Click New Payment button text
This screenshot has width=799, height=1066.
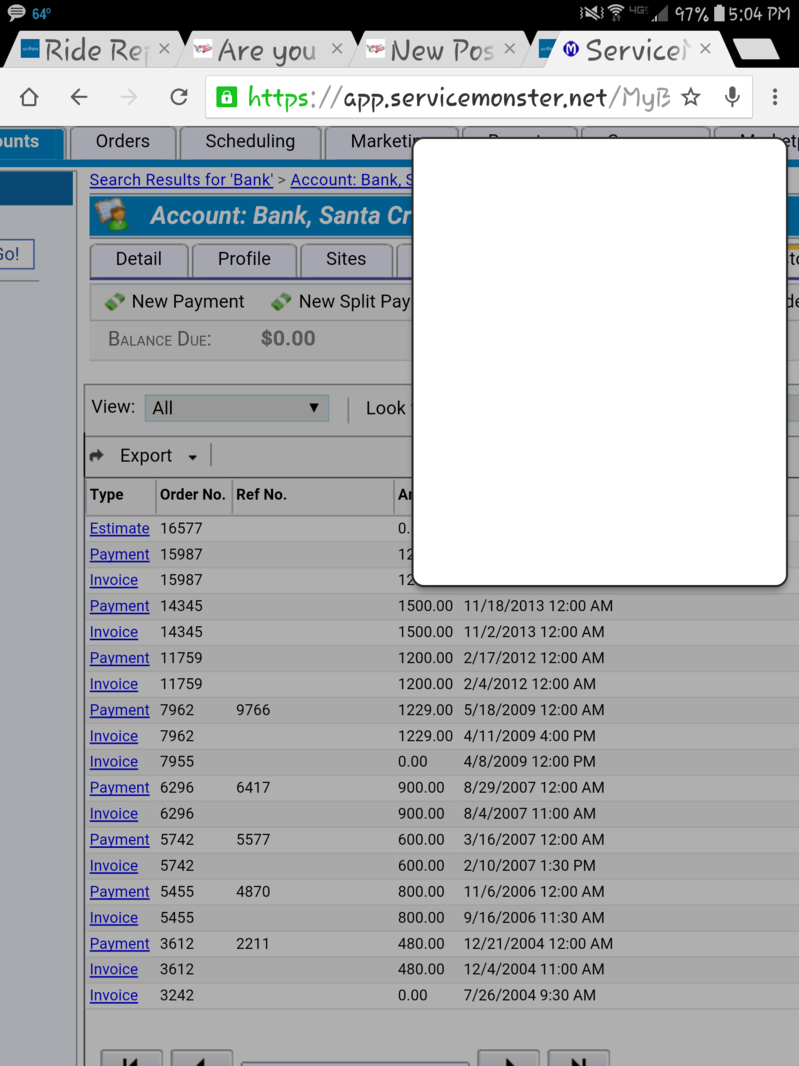coord(188,301)
